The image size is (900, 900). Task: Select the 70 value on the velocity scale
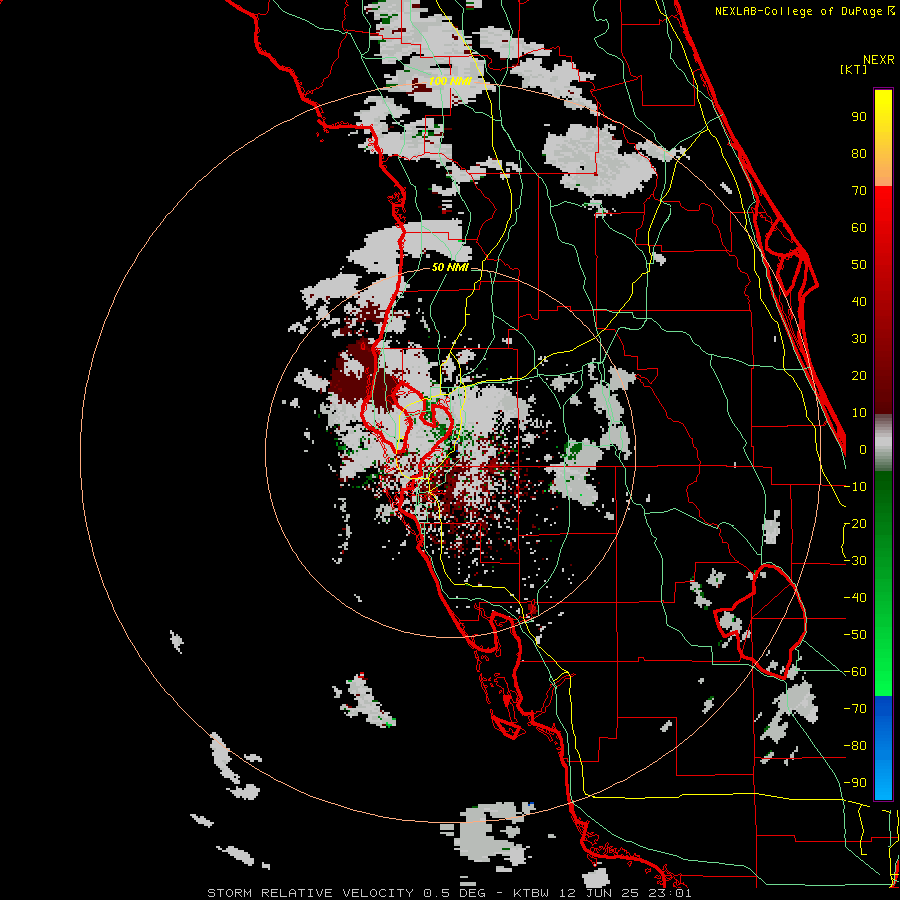point(859,191)
